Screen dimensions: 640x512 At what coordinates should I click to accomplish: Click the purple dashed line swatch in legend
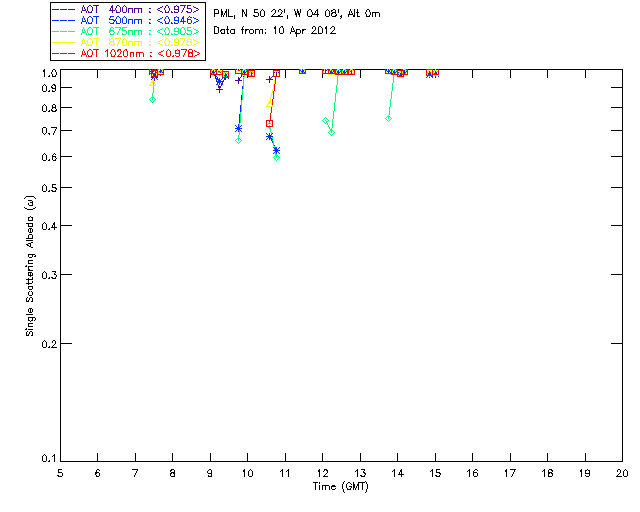coord(64,10)
